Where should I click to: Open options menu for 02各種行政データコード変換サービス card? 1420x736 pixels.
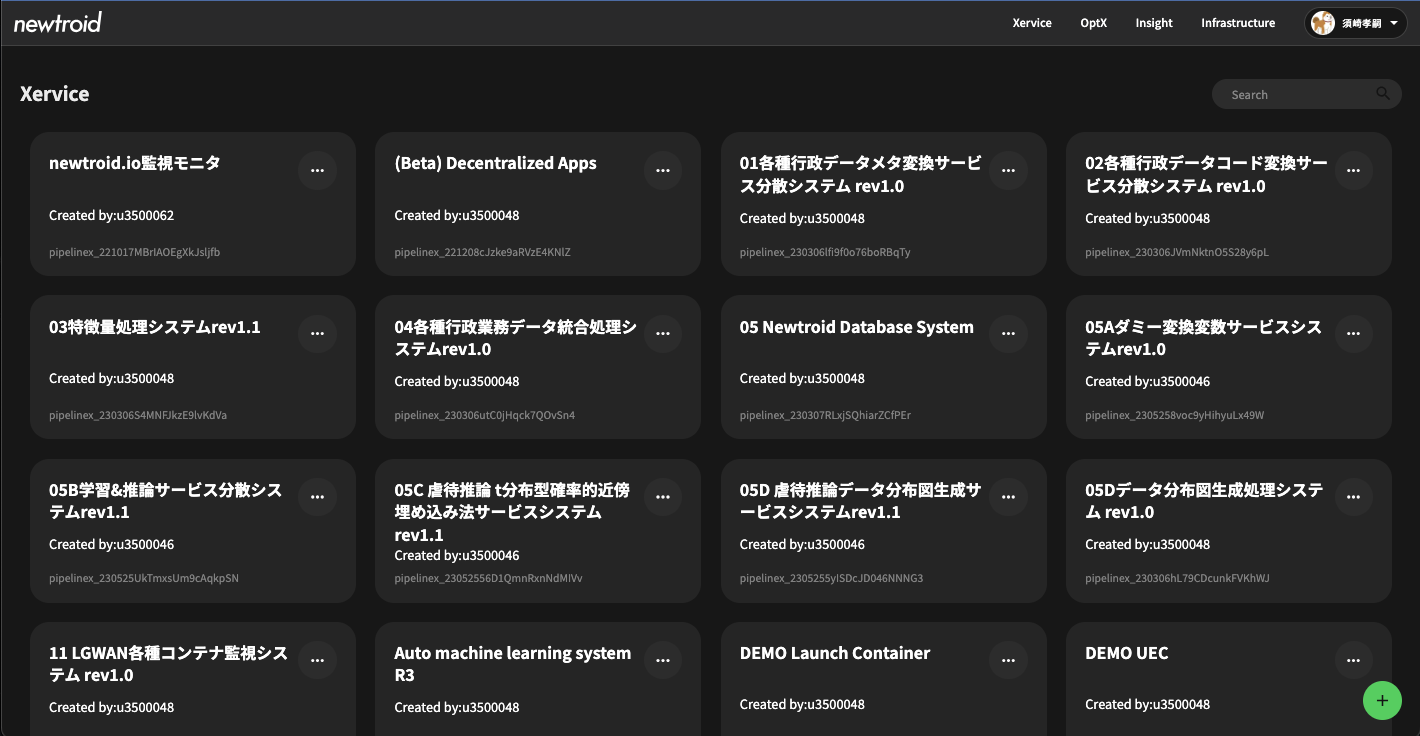click(x=1354, y=171)
